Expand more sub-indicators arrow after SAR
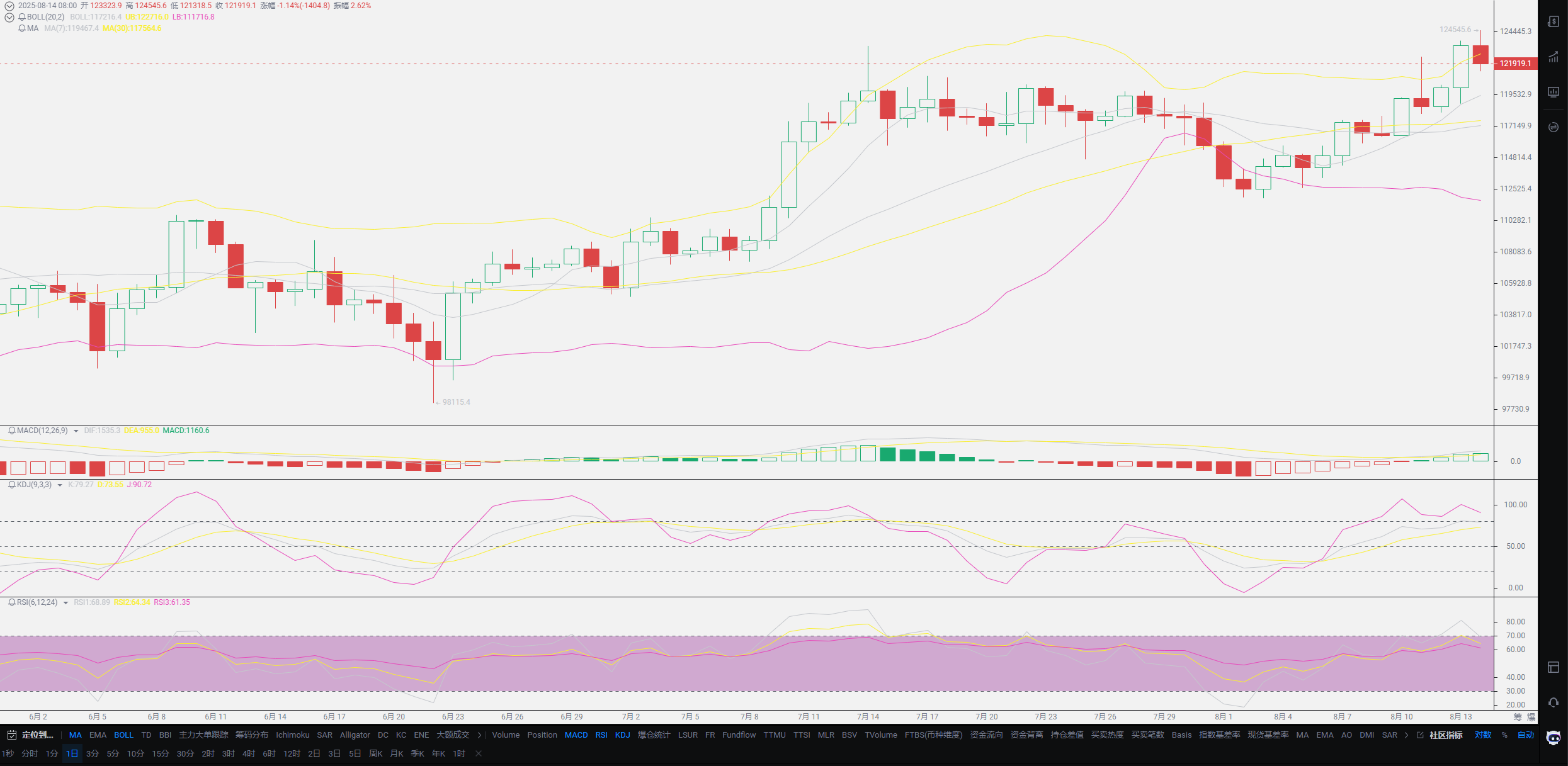This screenshot has width=1568, height=766. [x=1406, y=735]
